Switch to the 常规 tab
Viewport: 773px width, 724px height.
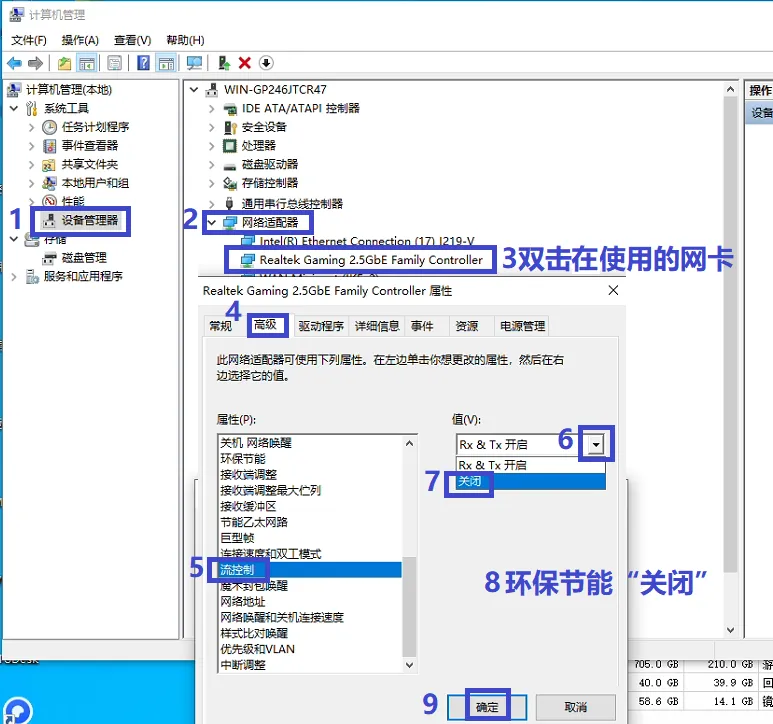pos(220,326)
